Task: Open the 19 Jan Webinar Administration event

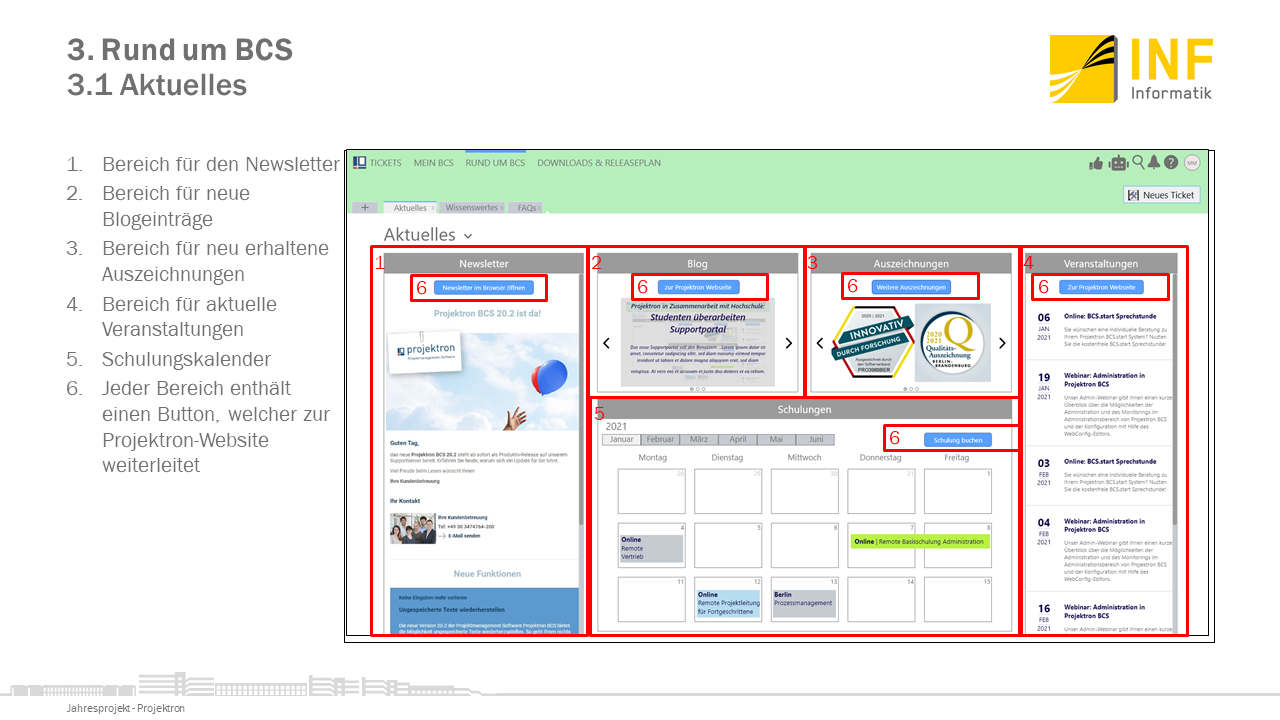Action: (x=1100, y=402)
